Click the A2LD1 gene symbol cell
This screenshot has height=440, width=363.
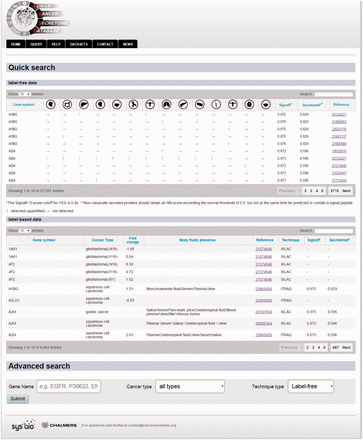pyautogui.click(x=14, y=300)
